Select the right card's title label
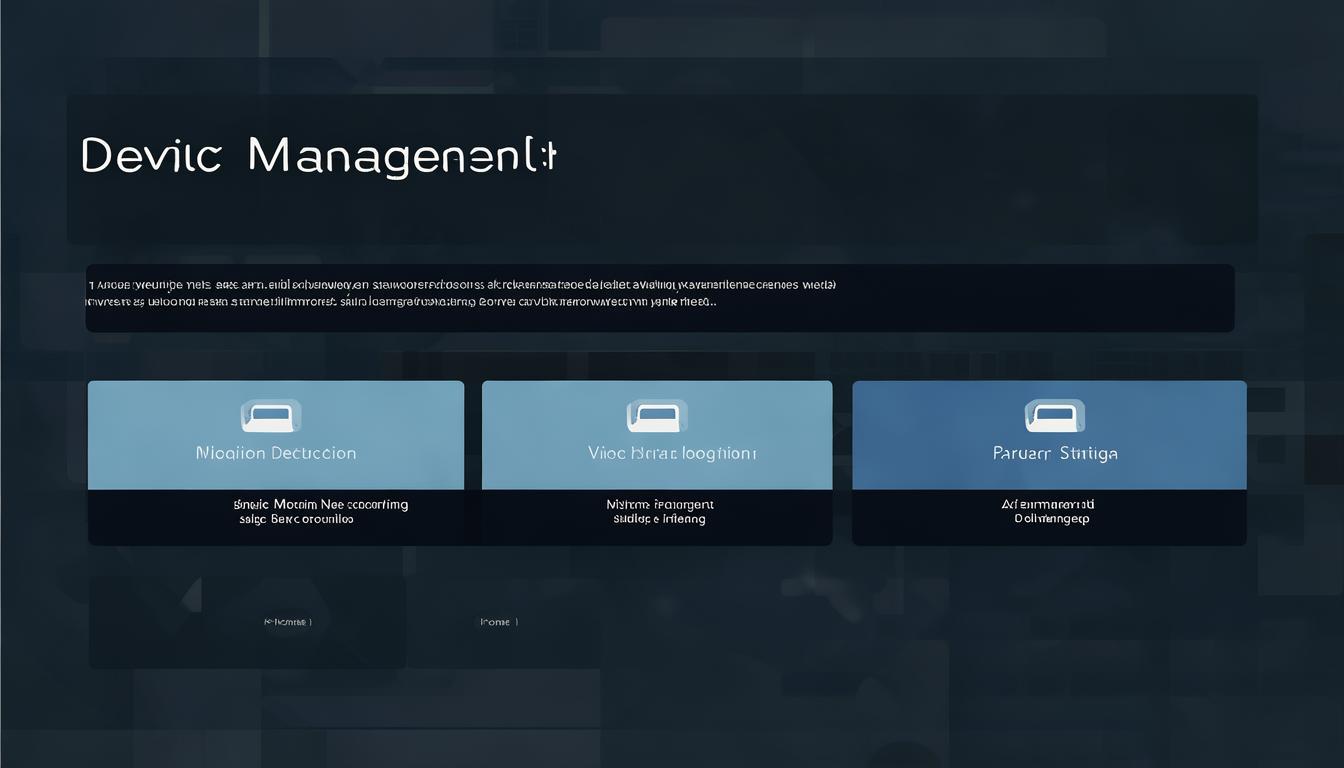Screen dimensions: 1344x768 coord(1055,453)
